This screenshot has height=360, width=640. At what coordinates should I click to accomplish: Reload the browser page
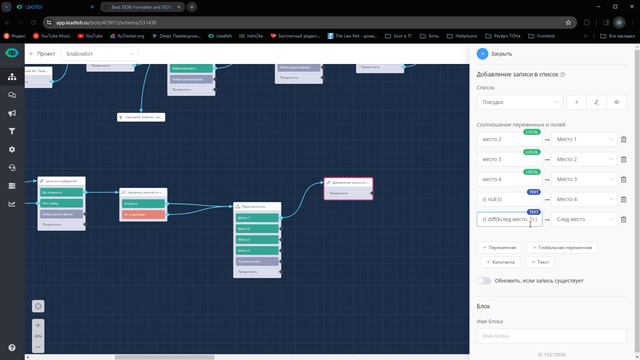coord(34,22)
